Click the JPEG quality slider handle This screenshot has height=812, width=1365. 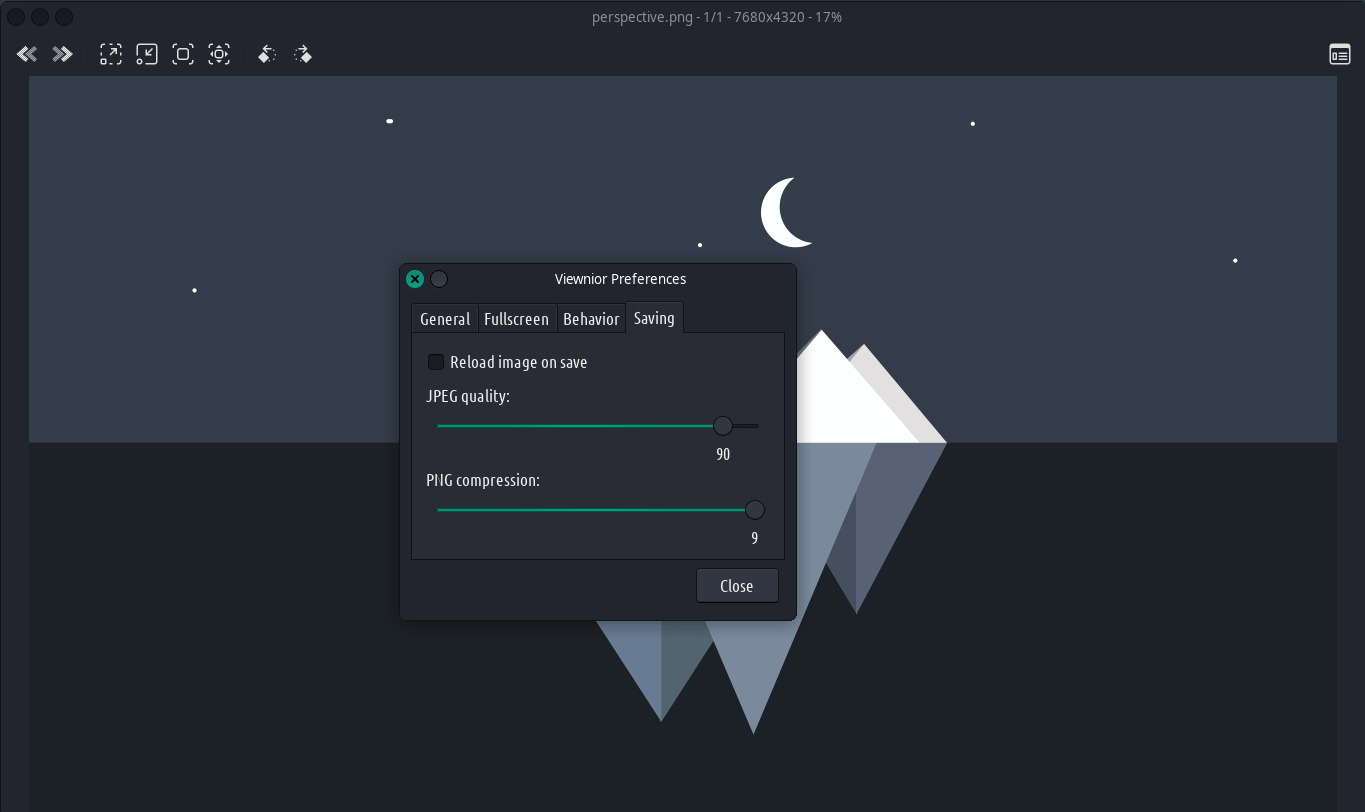723,426
